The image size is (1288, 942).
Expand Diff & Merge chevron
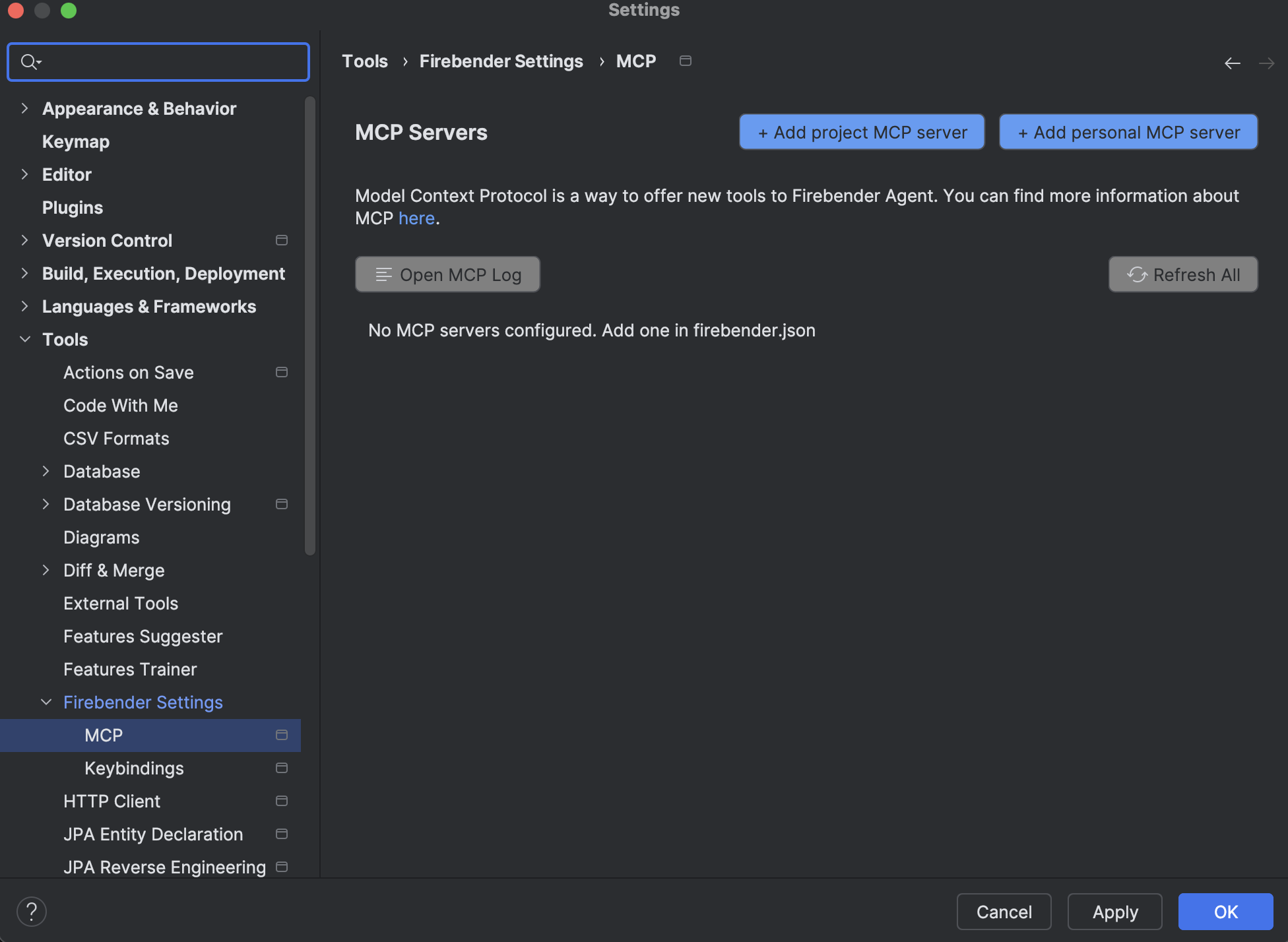pos(46,570)
